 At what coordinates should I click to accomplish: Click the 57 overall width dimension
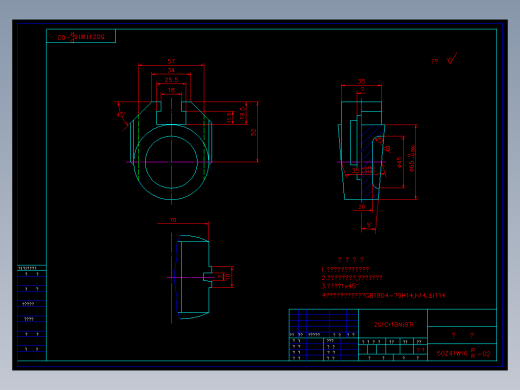click(171, 61)
